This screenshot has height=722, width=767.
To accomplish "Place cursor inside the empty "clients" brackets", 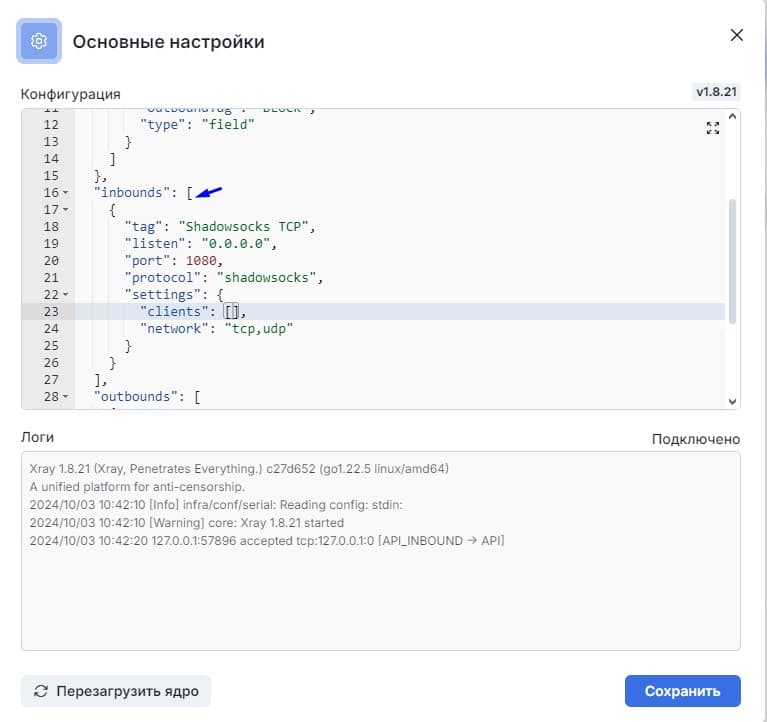I will (x=232, y=312).
